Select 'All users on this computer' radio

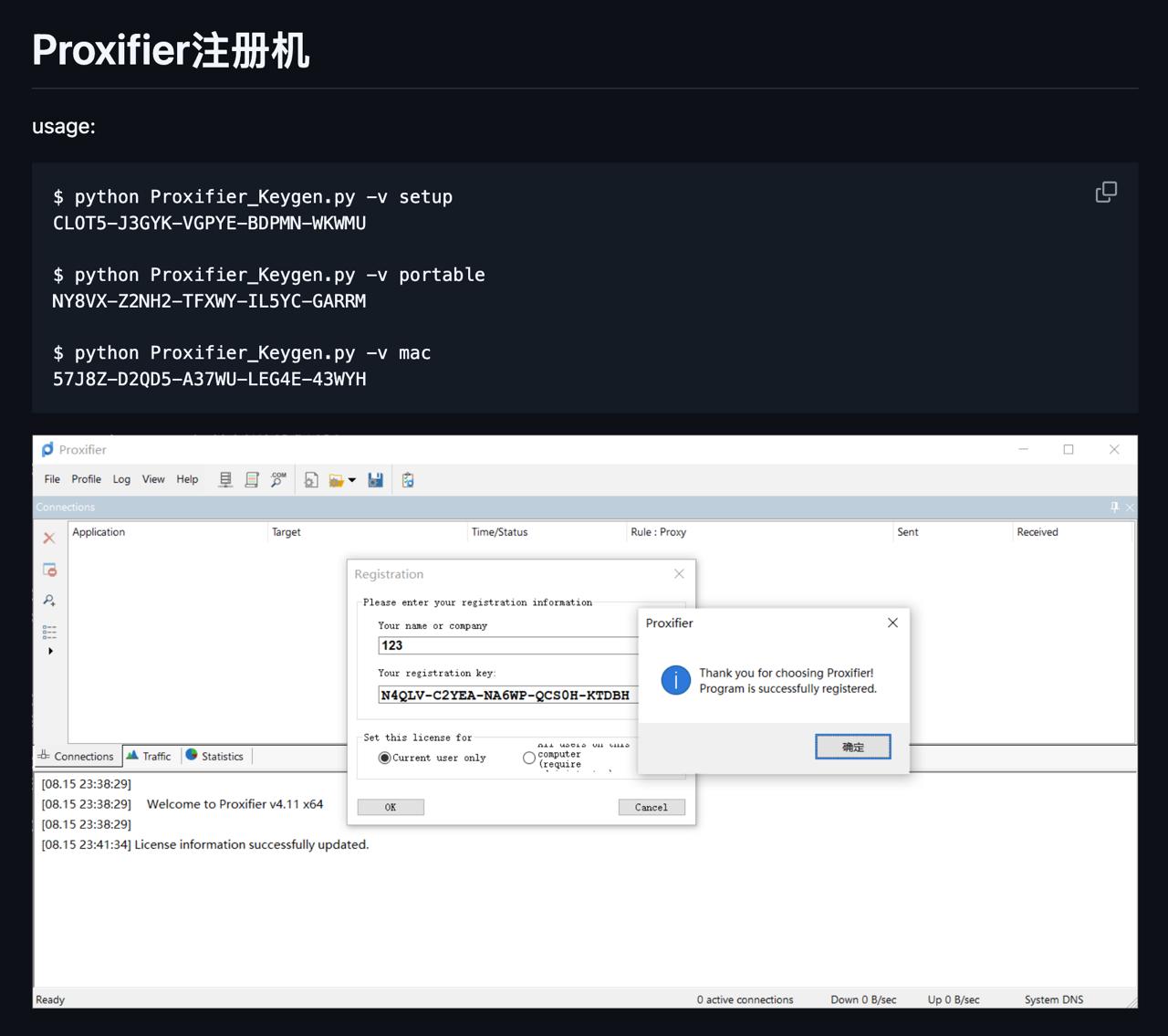(x=529, y=758)
